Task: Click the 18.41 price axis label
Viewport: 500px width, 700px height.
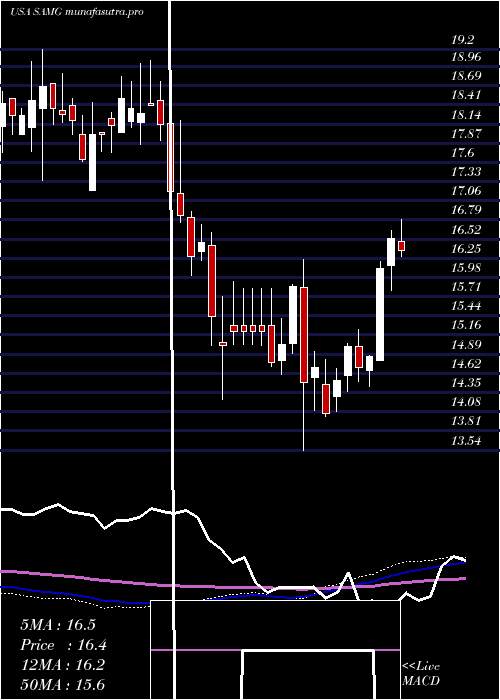Action: pyautogui.click(x=467, y=95)
